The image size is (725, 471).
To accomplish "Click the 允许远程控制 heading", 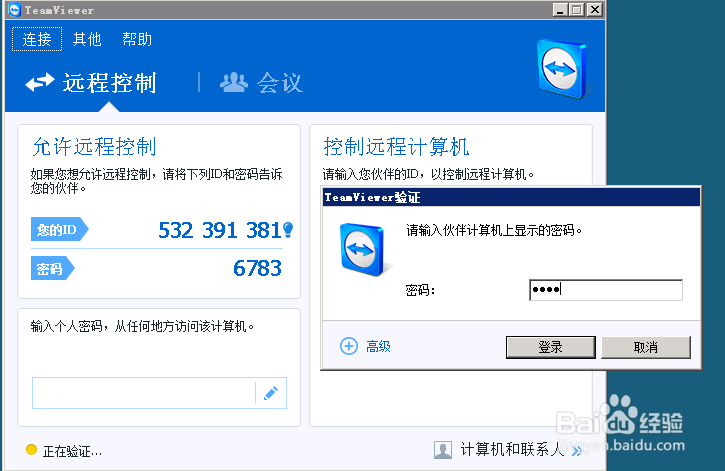I will click(x=94, y=147).
